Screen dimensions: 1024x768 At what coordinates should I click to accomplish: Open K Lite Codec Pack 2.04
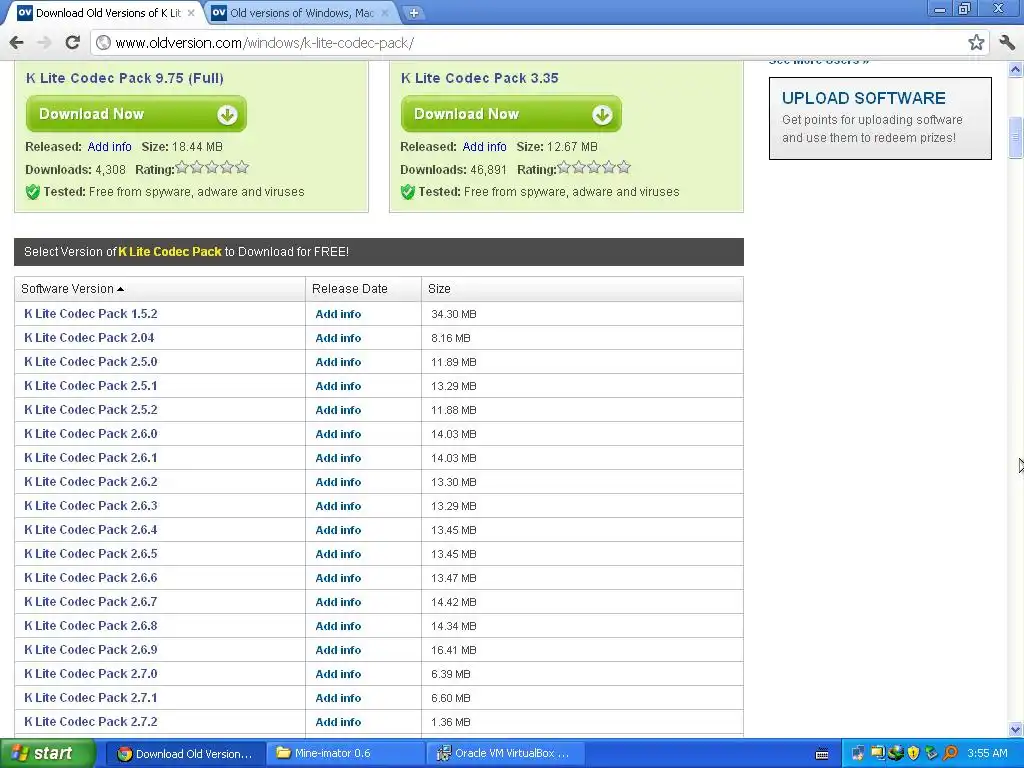(x=89, y=338)
